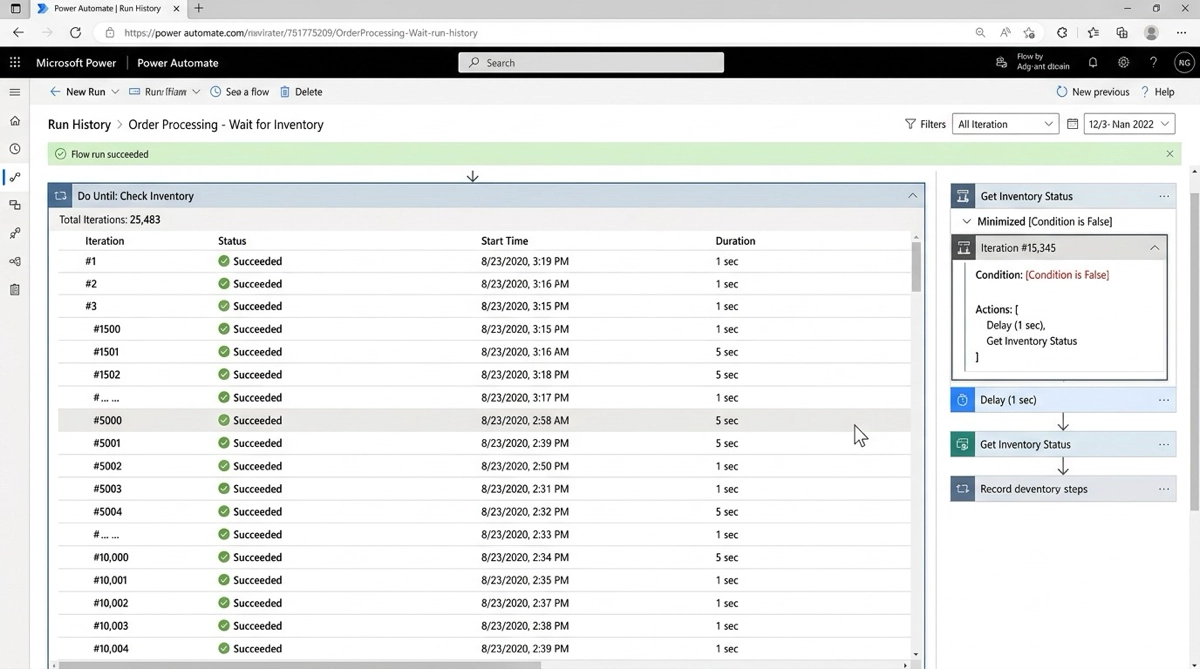This screenshot has width=1200, height=669.
Task: Dismiss the Flow run succeeded banner
Action: (1169, 154)
